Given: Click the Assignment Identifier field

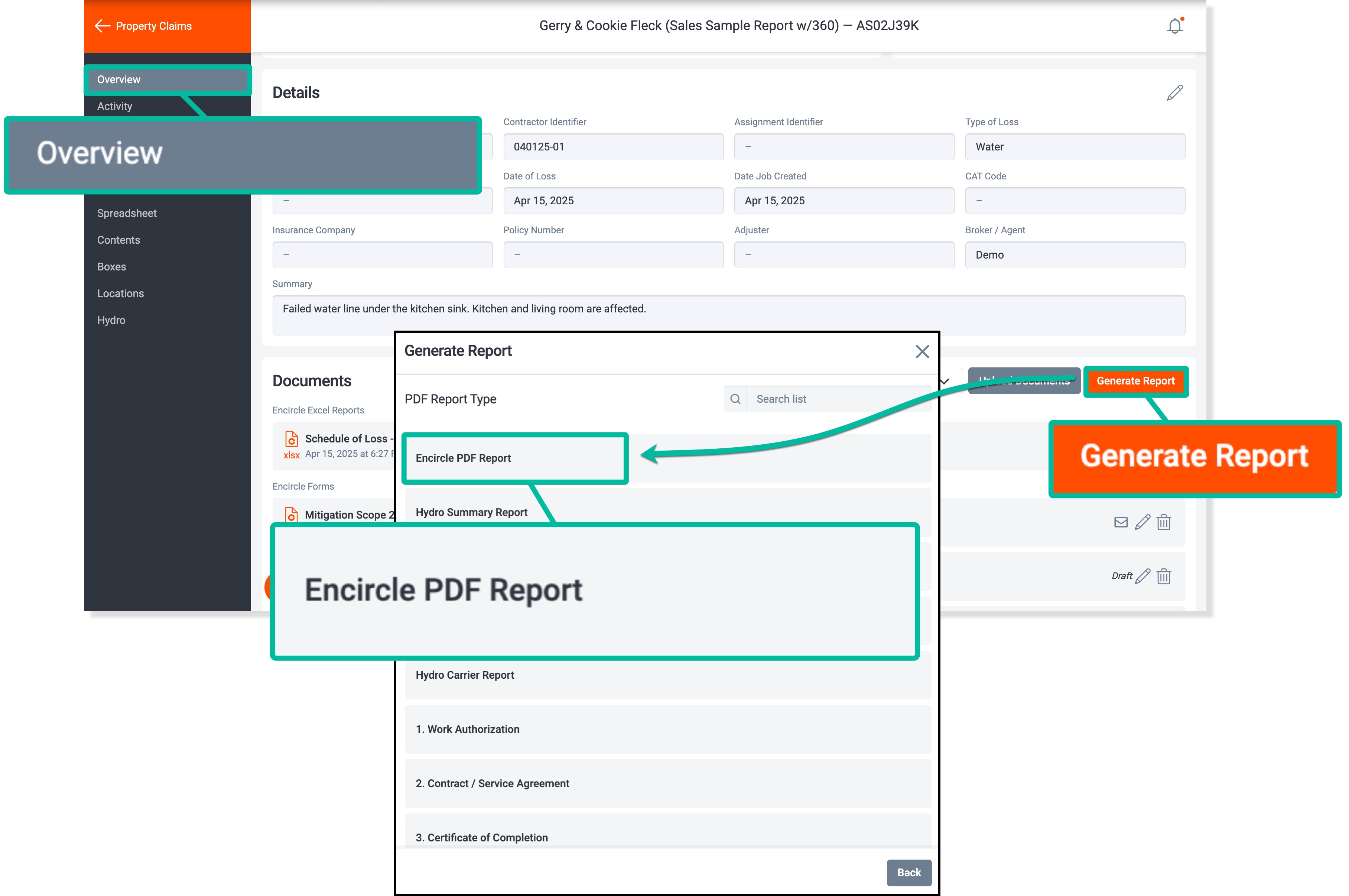Looking at the screenshot, I should click(844, 147).
